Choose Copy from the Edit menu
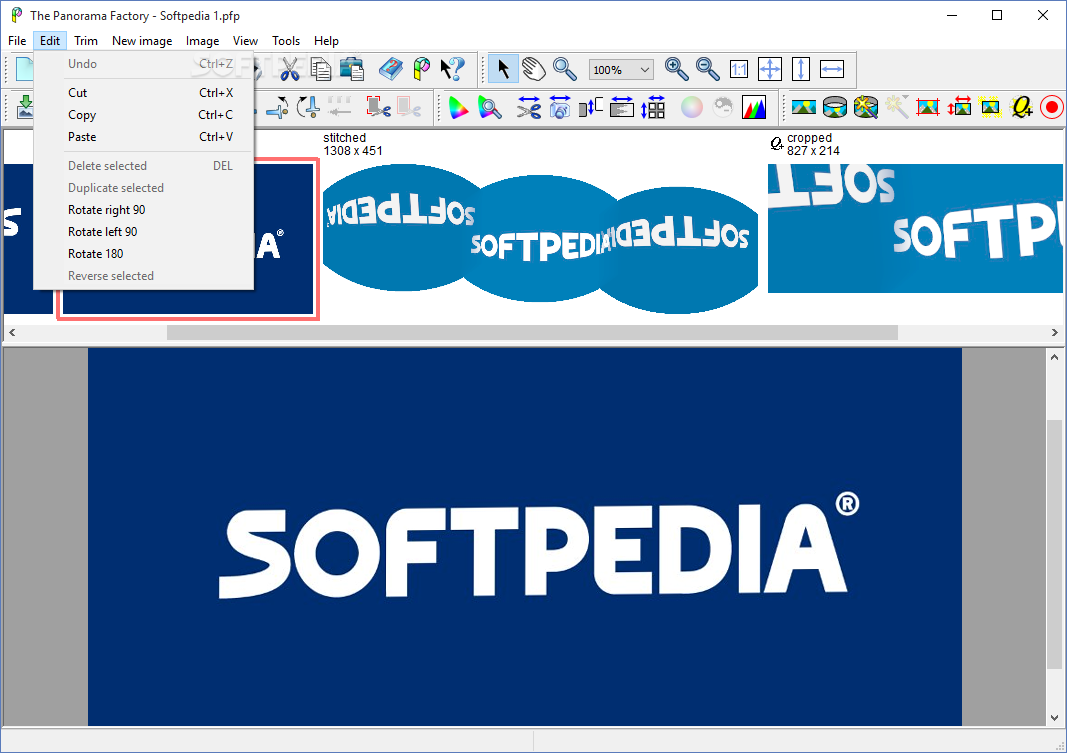 (144, 115)
